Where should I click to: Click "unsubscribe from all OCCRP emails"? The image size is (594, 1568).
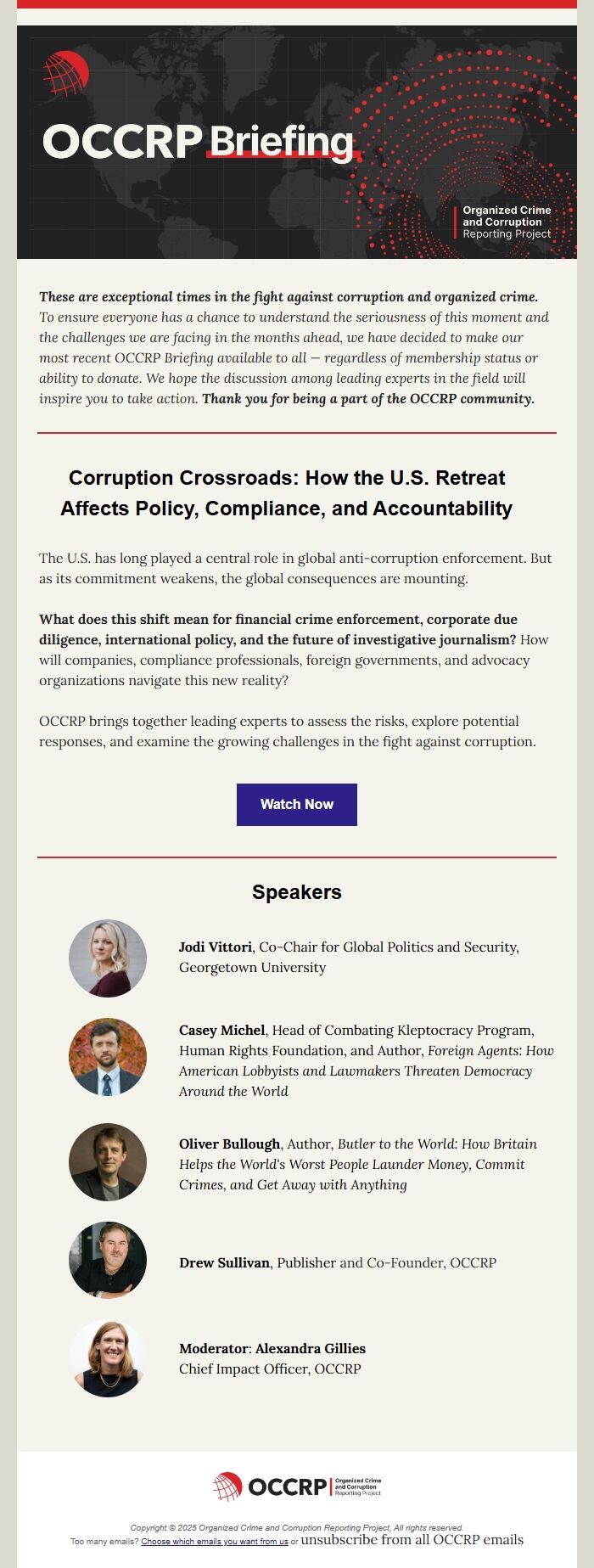coord(412,1539)
